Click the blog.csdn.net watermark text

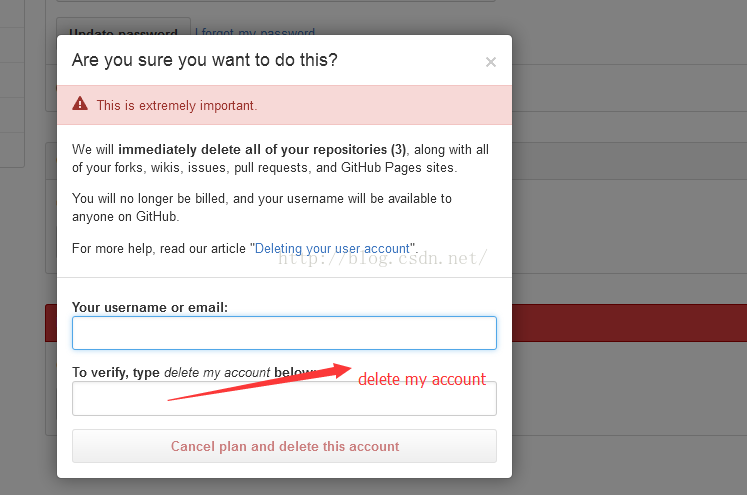click(383, 258)
